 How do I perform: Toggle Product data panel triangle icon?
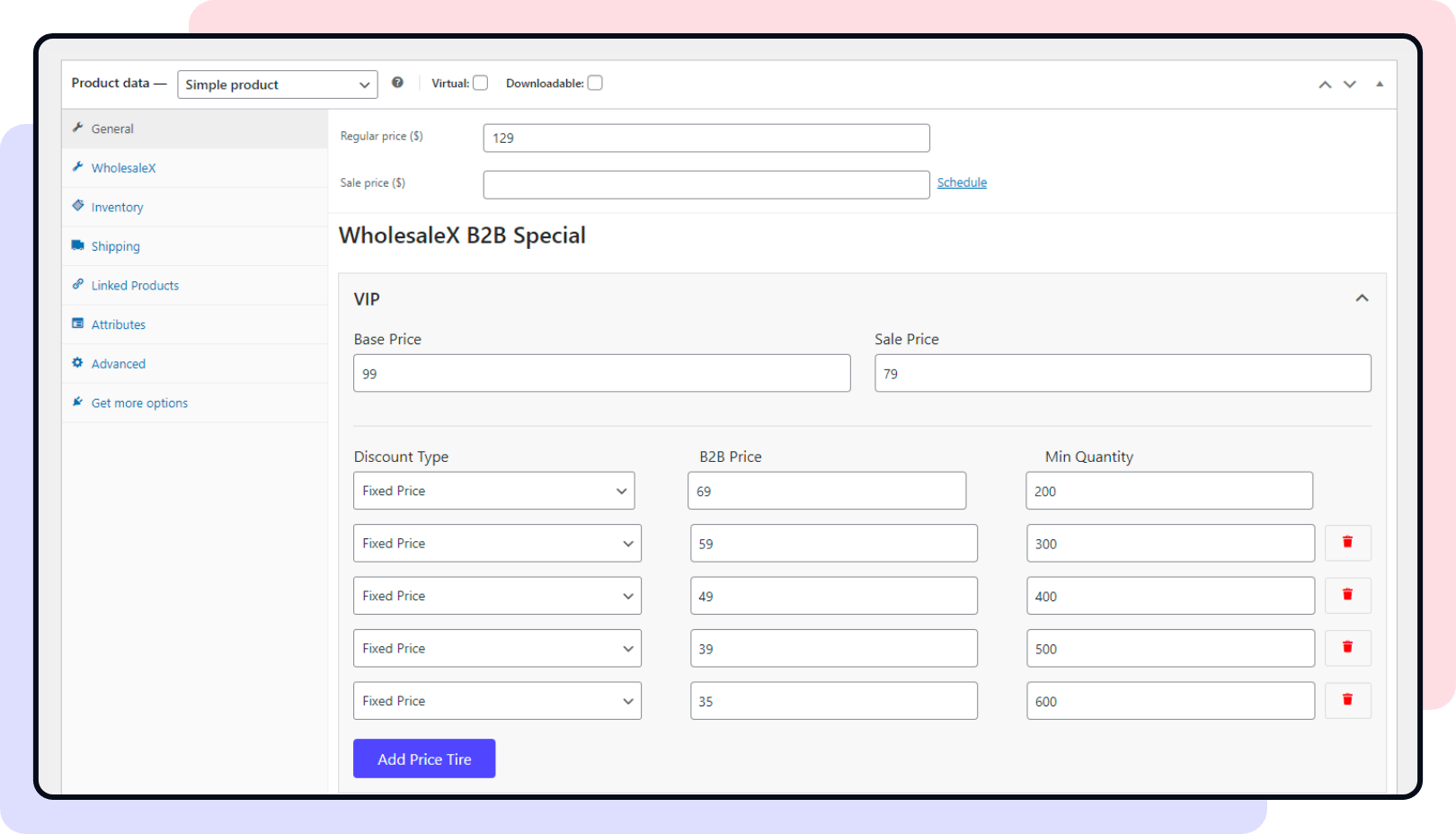(1379, 84)
